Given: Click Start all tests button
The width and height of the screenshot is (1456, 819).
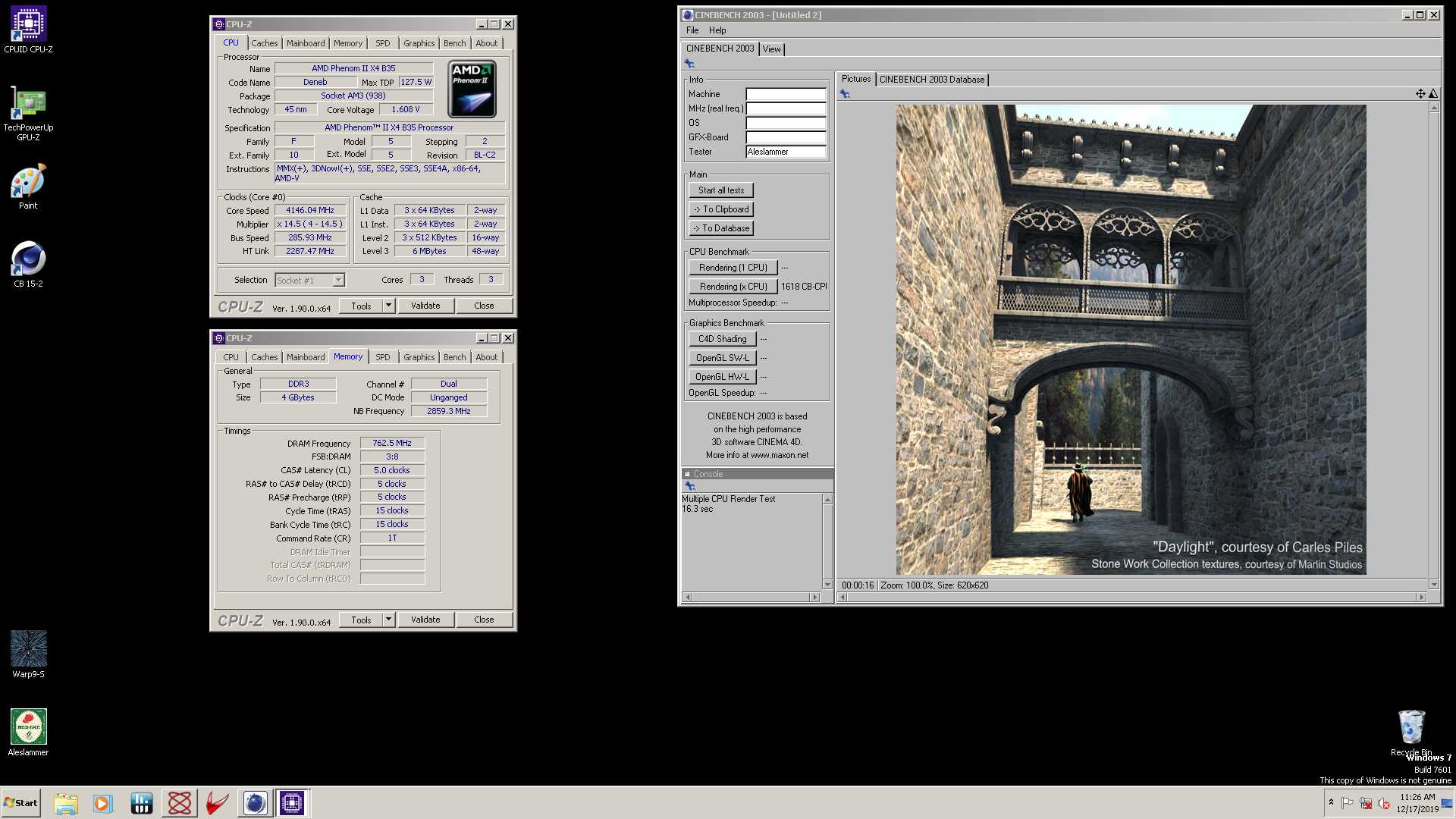Looking at the screenshot, I should coord(720,190).
